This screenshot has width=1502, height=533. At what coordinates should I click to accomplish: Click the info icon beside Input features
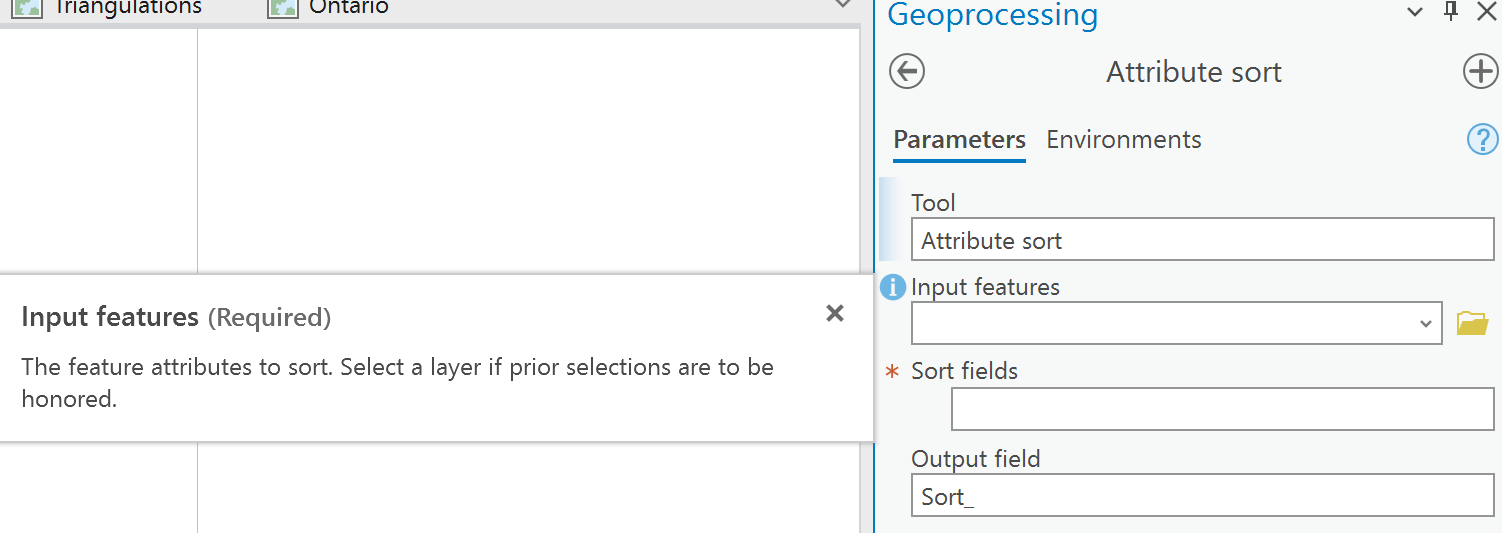click(x=892, y=288)
